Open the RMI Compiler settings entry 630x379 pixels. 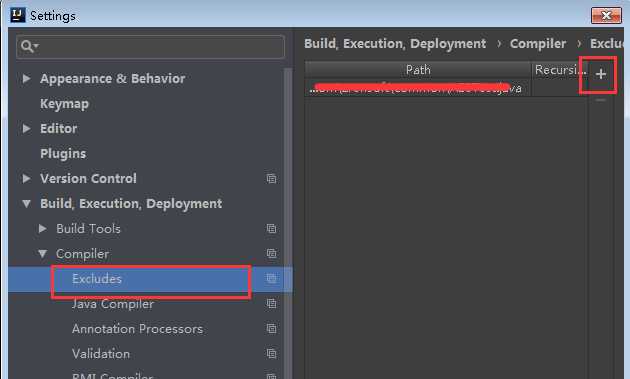pos(112,376)
